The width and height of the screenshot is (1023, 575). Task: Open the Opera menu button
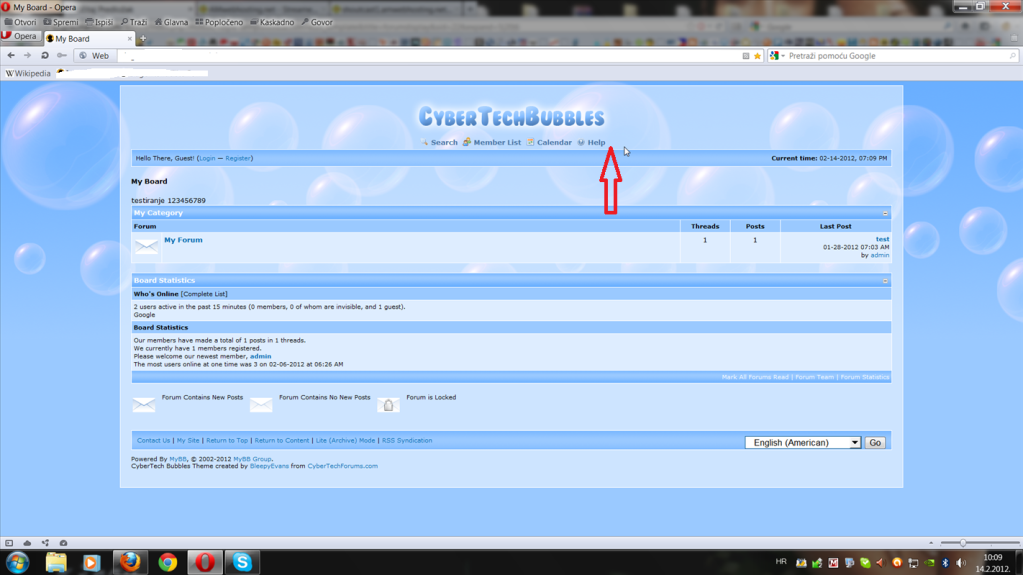tap(20, 37)
